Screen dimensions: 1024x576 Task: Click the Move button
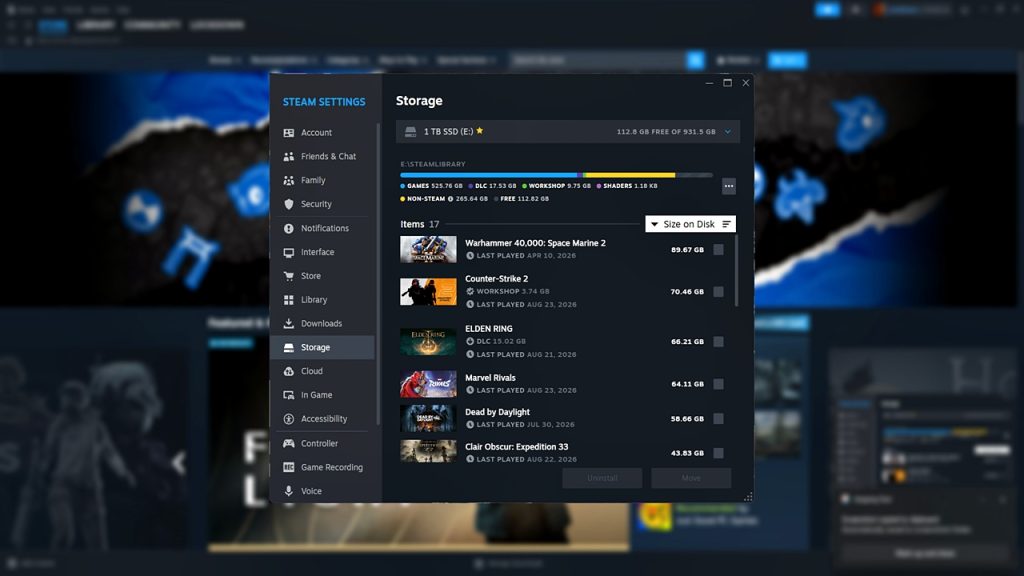(691, 478)
